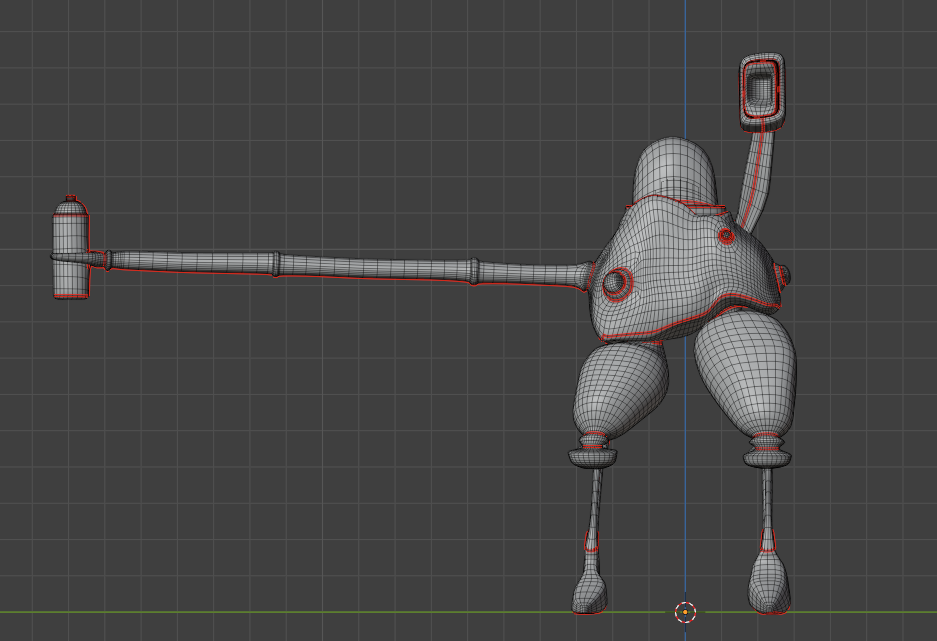Click the middle joint ring on the long arm
Image resolution: width=937 pixels, height=641 pixels.
[x=275, y=264]
